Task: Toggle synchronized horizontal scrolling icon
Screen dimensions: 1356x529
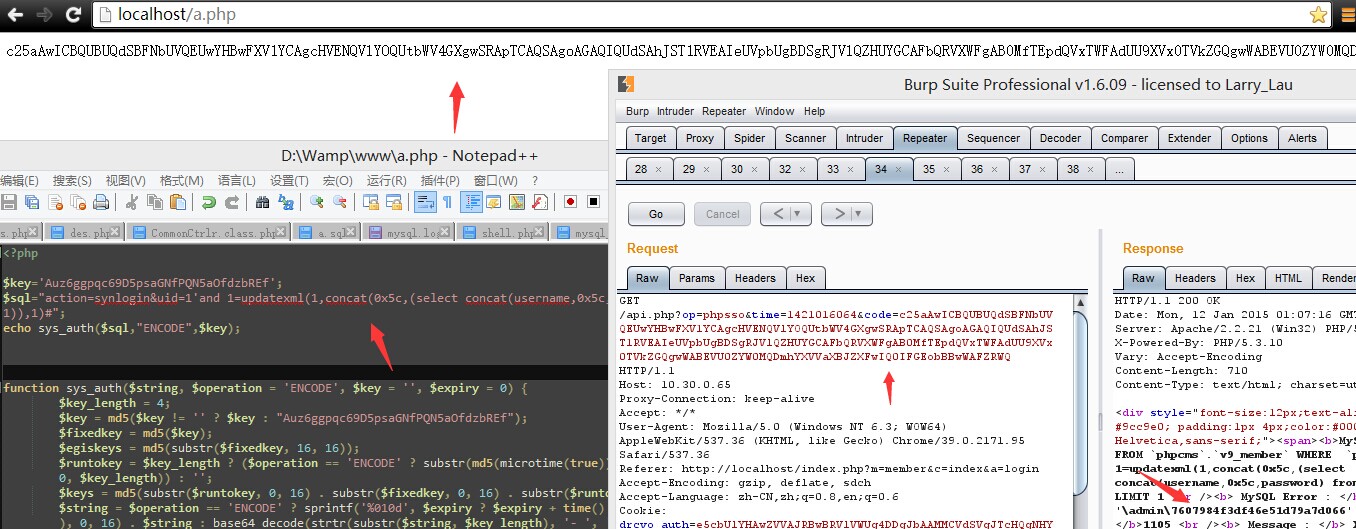Action: click(x=394, y=202)
